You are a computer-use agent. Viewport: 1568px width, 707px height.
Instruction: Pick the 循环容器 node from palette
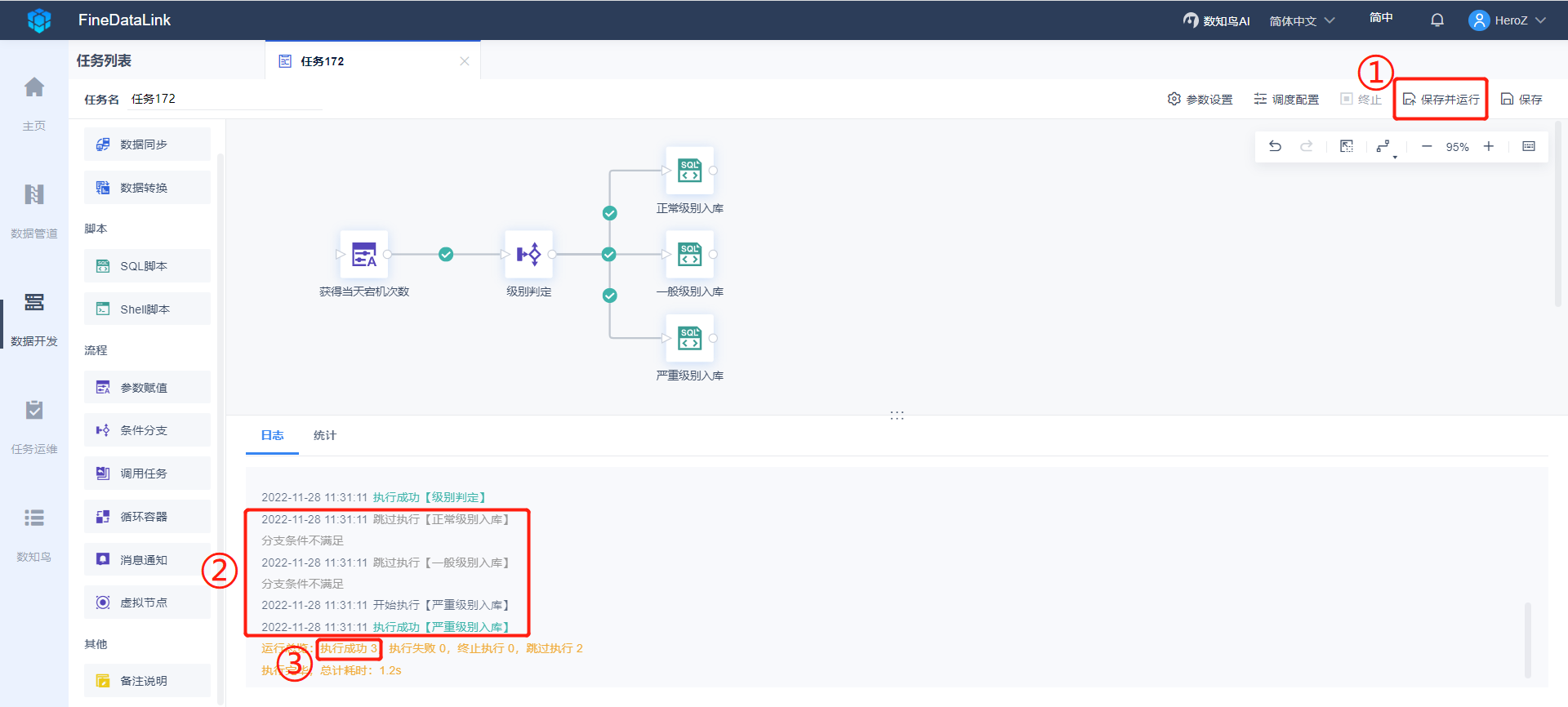click(x=147, y=517)
